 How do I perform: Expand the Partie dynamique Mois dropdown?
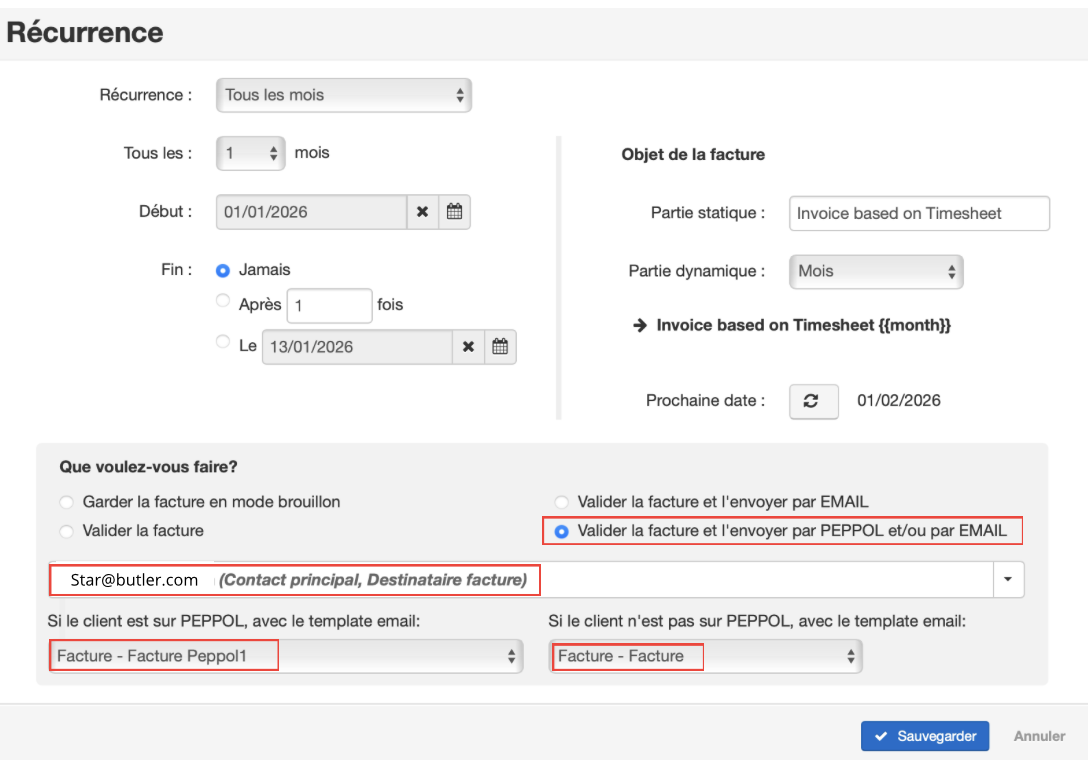[x=875, y=271]
